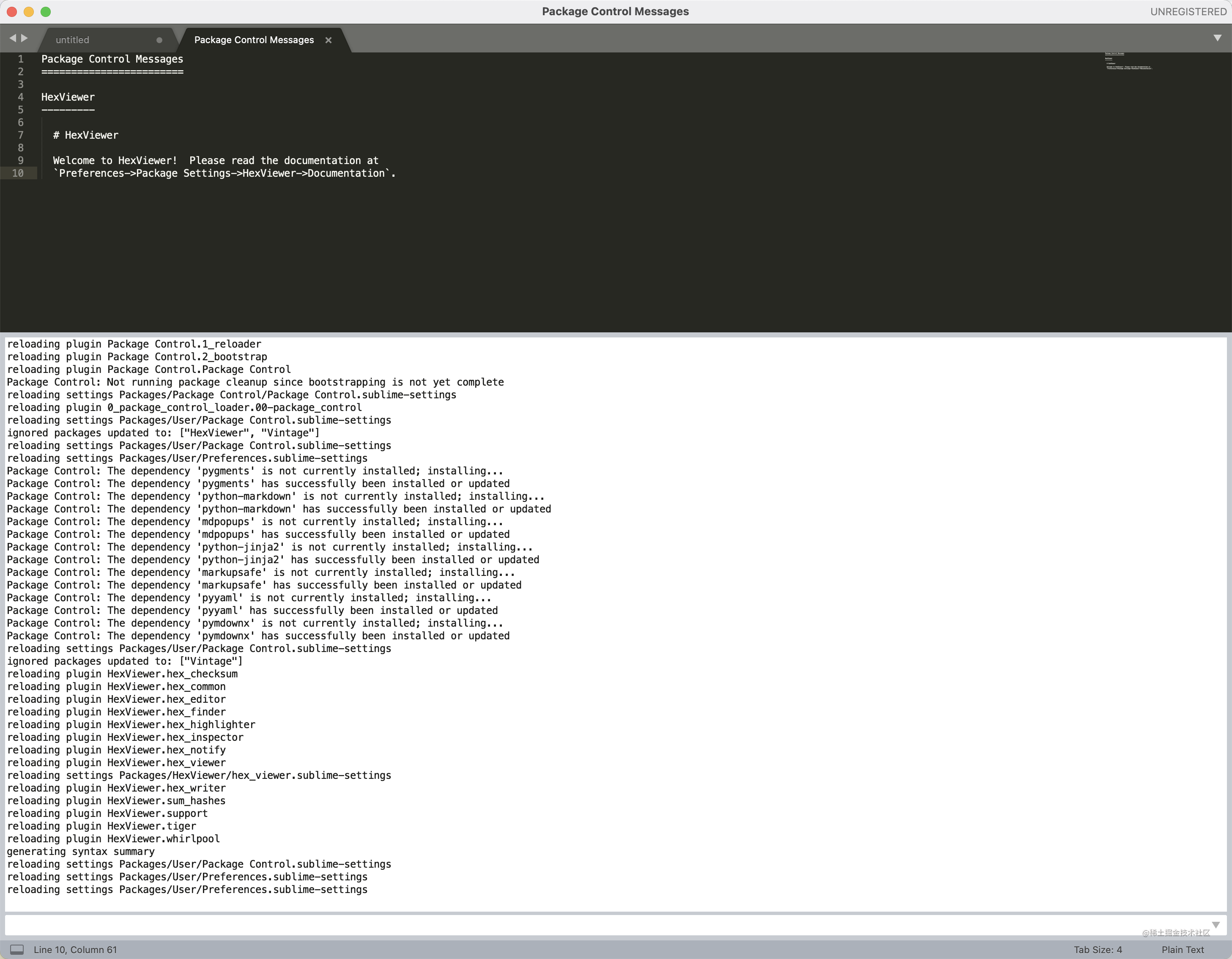This screenshot has height=959, width=1232.
Task: Click the UNREGISTERED label in title bar
Action: [1188, 12]
